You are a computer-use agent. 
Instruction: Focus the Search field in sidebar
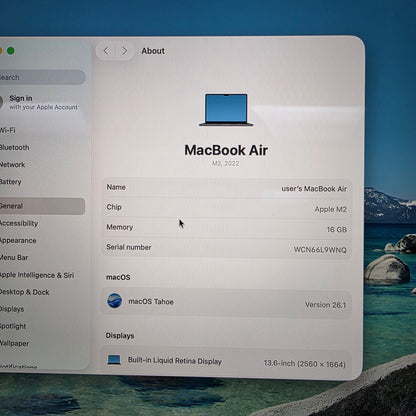coord(42,77)
